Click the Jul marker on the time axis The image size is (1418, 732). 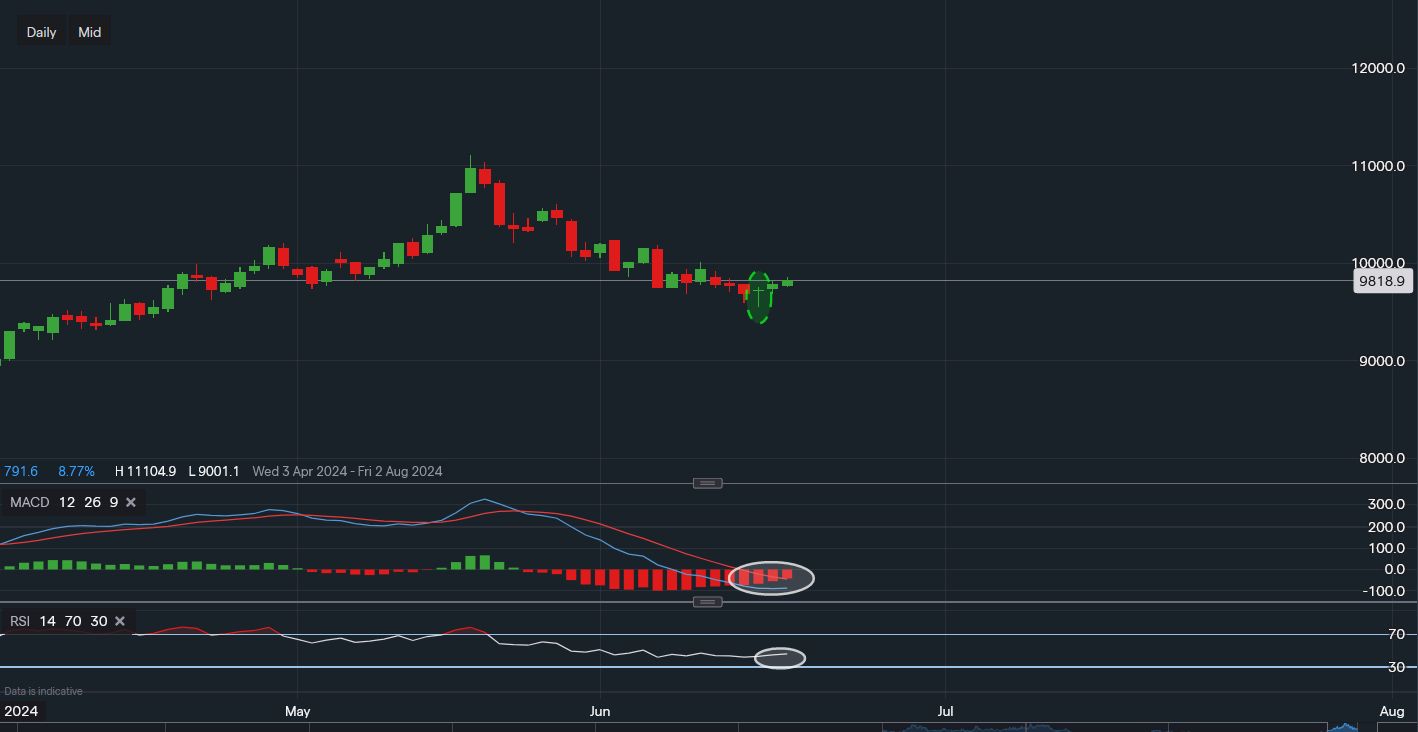click(945, 711)
